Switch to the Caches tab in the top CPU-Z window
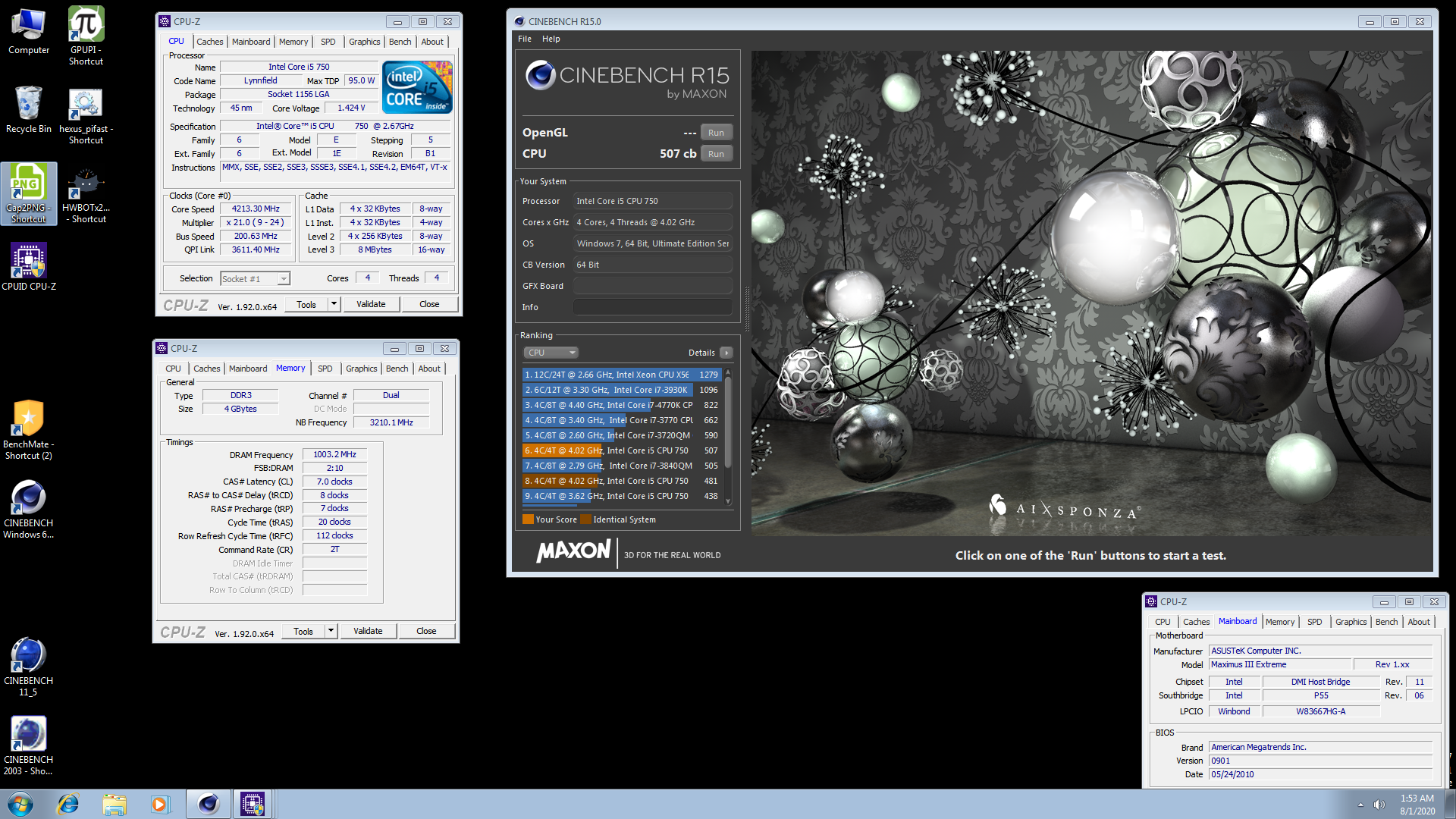 click(x=210, y=42)
